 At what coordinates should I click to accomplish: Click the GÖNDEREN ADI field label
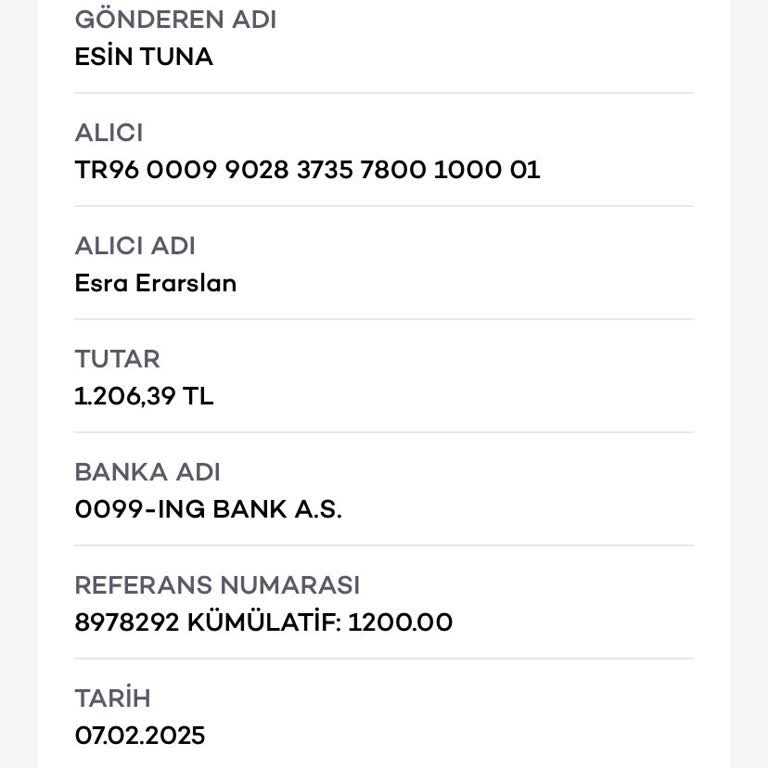(175, 20)
